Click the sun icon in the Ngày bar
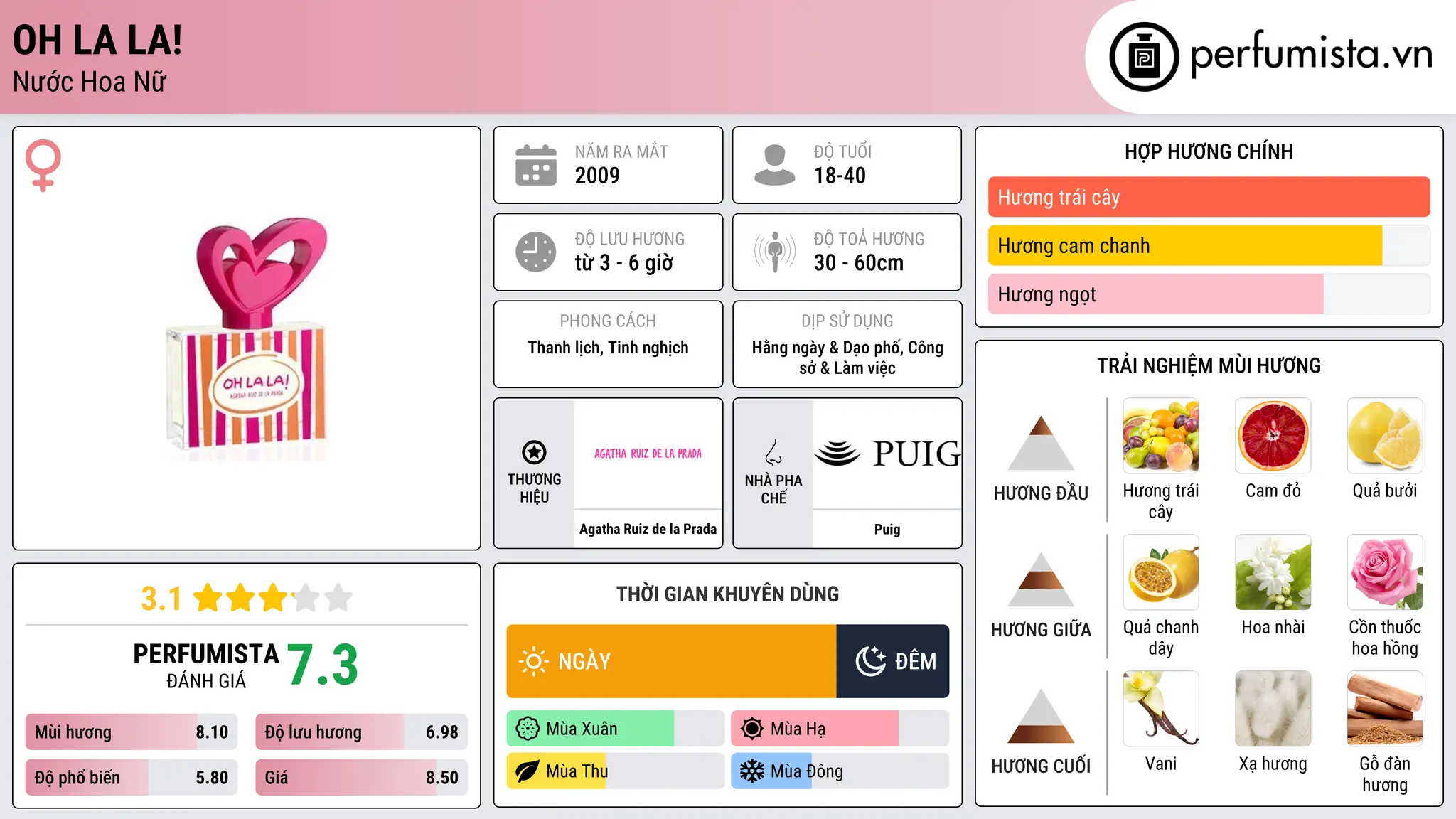1456x819 pixels. [534, 661]
